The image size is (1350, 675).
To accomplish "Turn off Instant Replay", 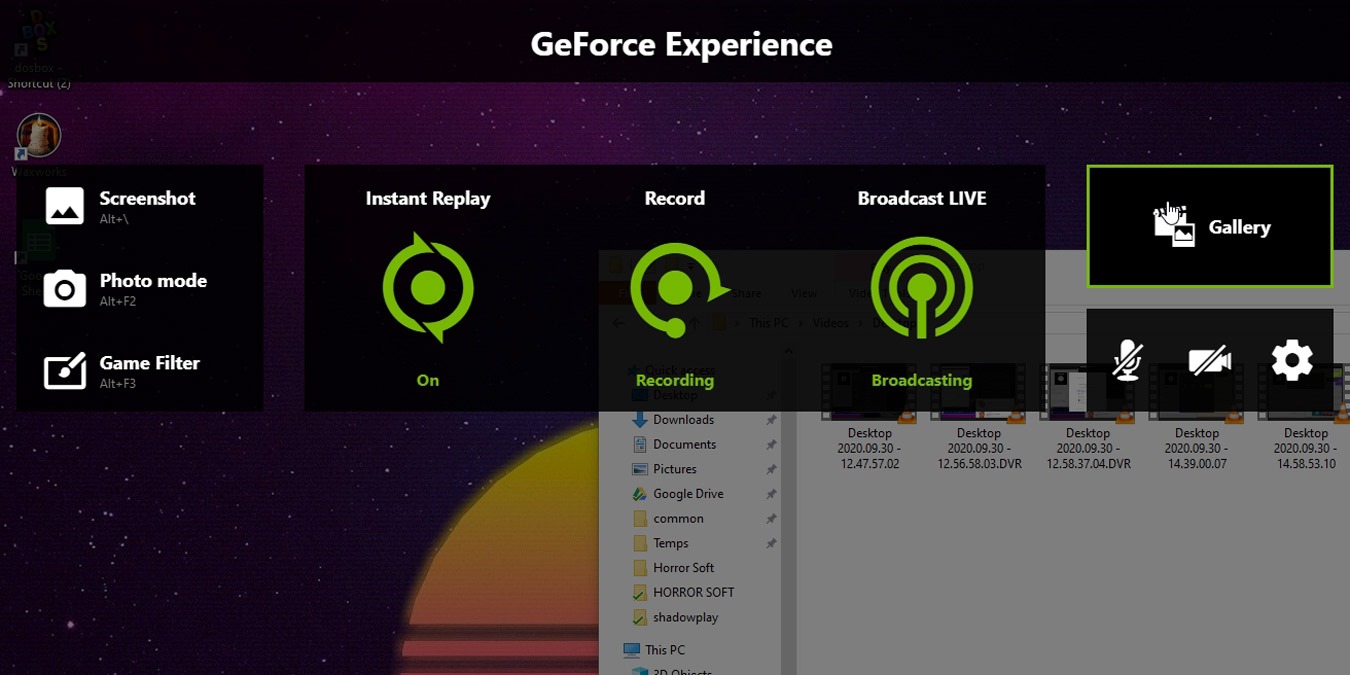I will pyautogui.click(x=427, y=380).
